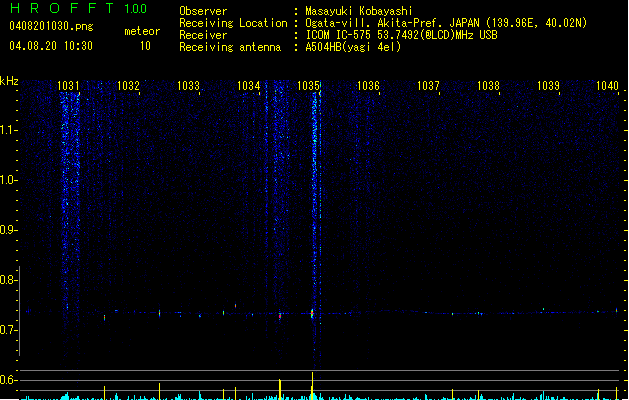Click observer name Masayuki Kobayashi

coord(359,11)
